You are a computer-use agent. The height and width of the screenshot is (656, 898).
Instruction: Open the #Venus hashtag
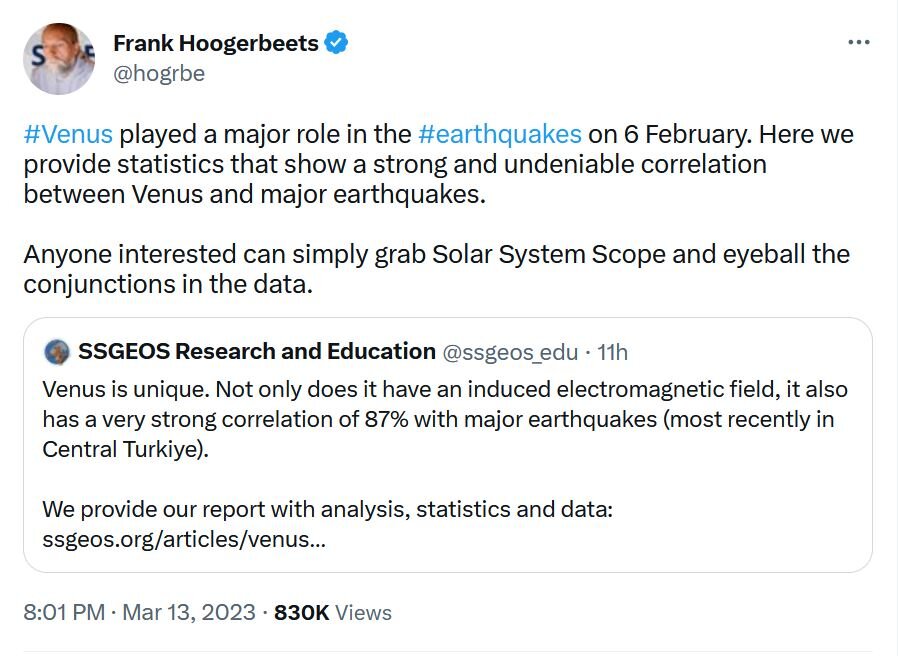pyautogui.click(x=68, y=134)
